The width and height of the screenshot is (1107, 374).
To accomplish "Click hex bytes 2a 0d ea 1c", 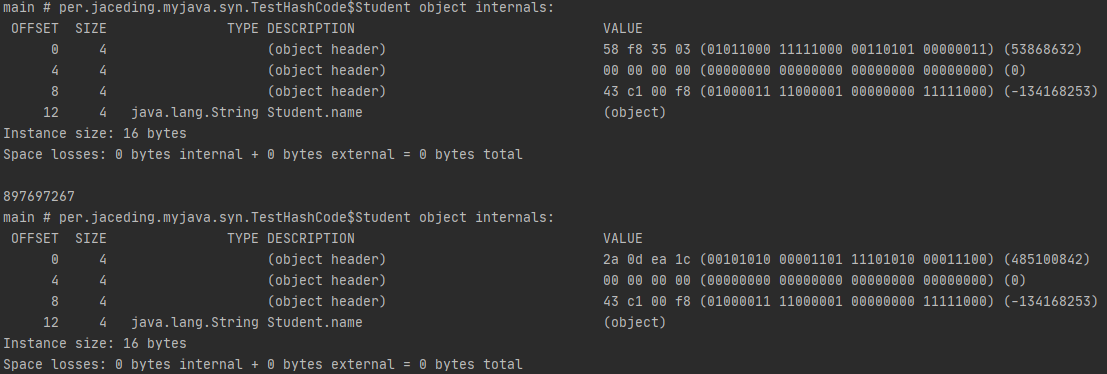I will pyautogui.click(x=647, y=259).
